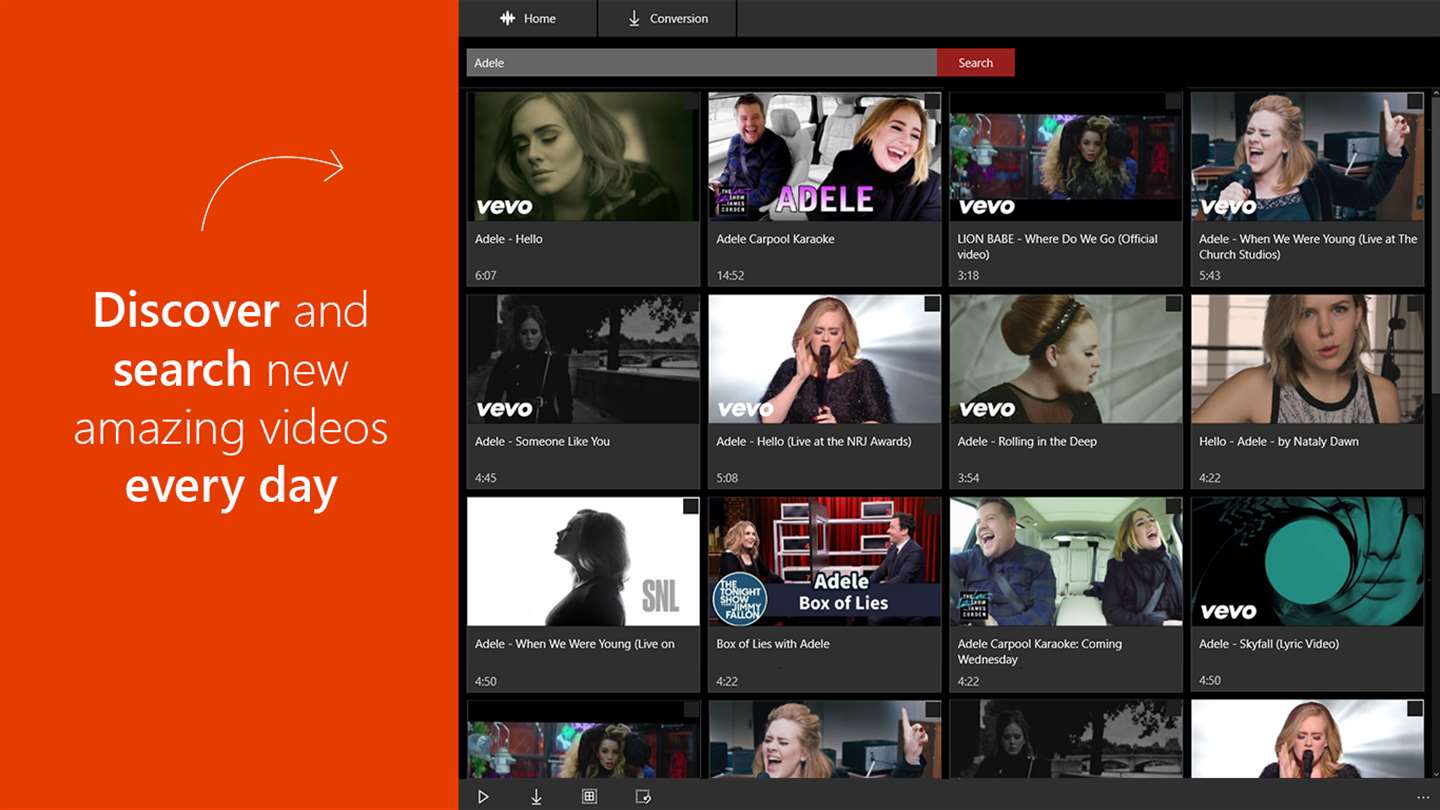Screen dimensions: 1440x810
Task: Click the title 'LION BABE - Where Do We Go (Official video)'
Action: [x=1057, y=246]
